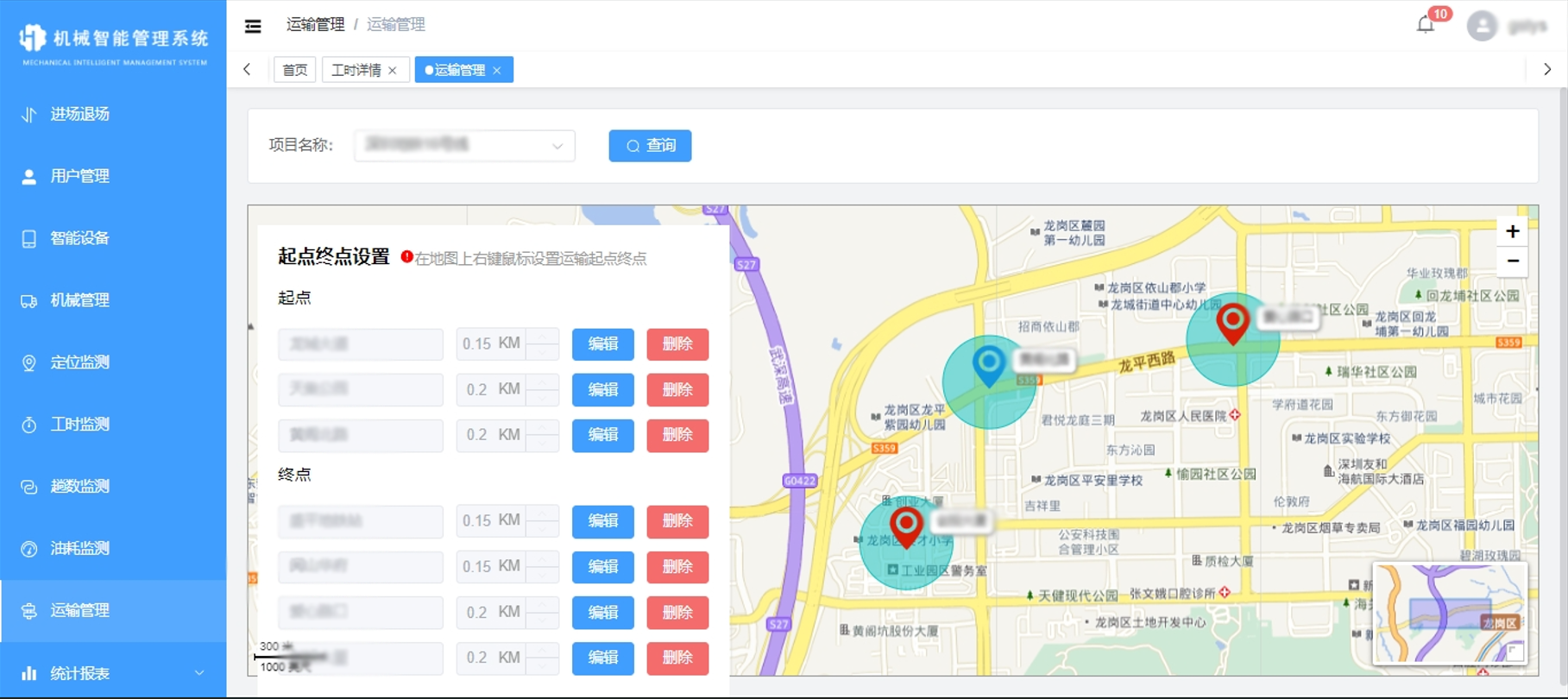
Task: Click 删除 for the second 终点 row
Action: pos(677,567)
